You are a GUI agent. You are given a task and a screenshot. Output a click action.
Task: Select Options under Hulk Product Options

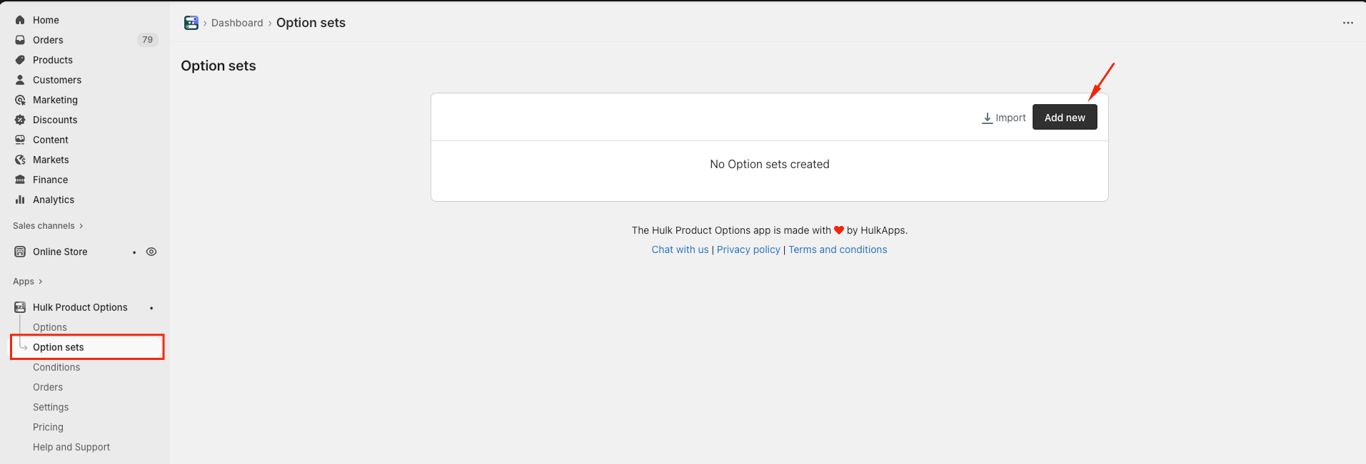pos(50,327)
